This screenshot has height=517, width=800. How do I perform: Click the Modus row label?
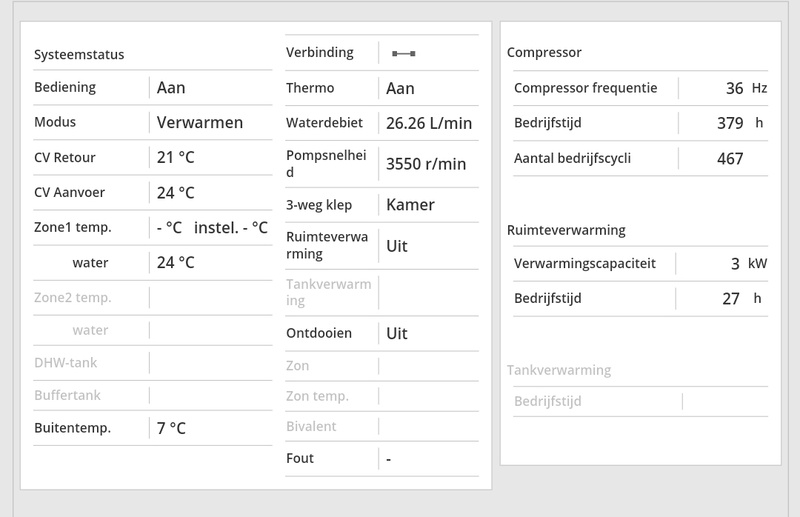(x=55, y=122)
